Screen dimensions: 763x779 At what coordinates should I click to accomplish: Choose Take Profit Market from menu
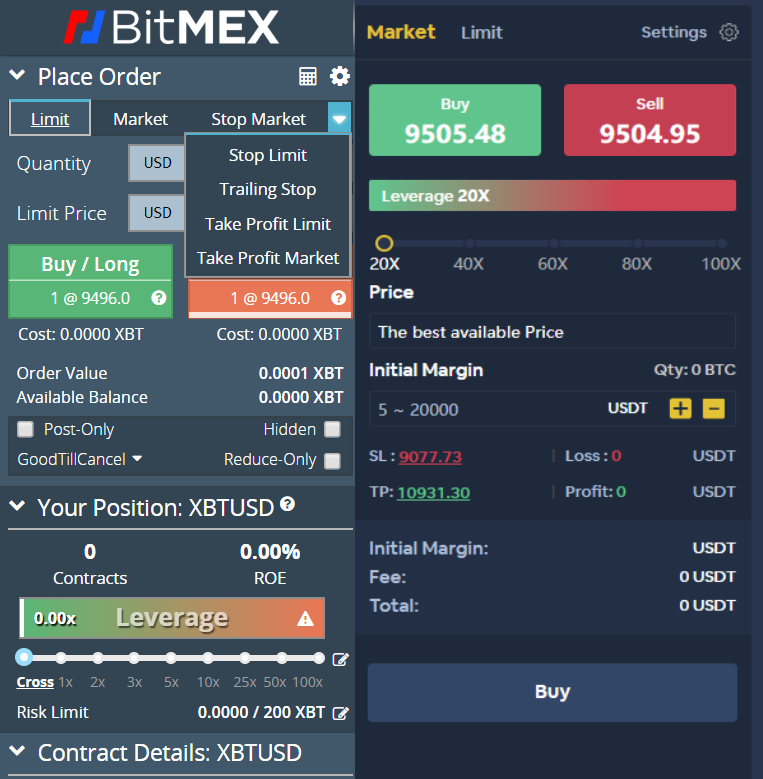268,258
